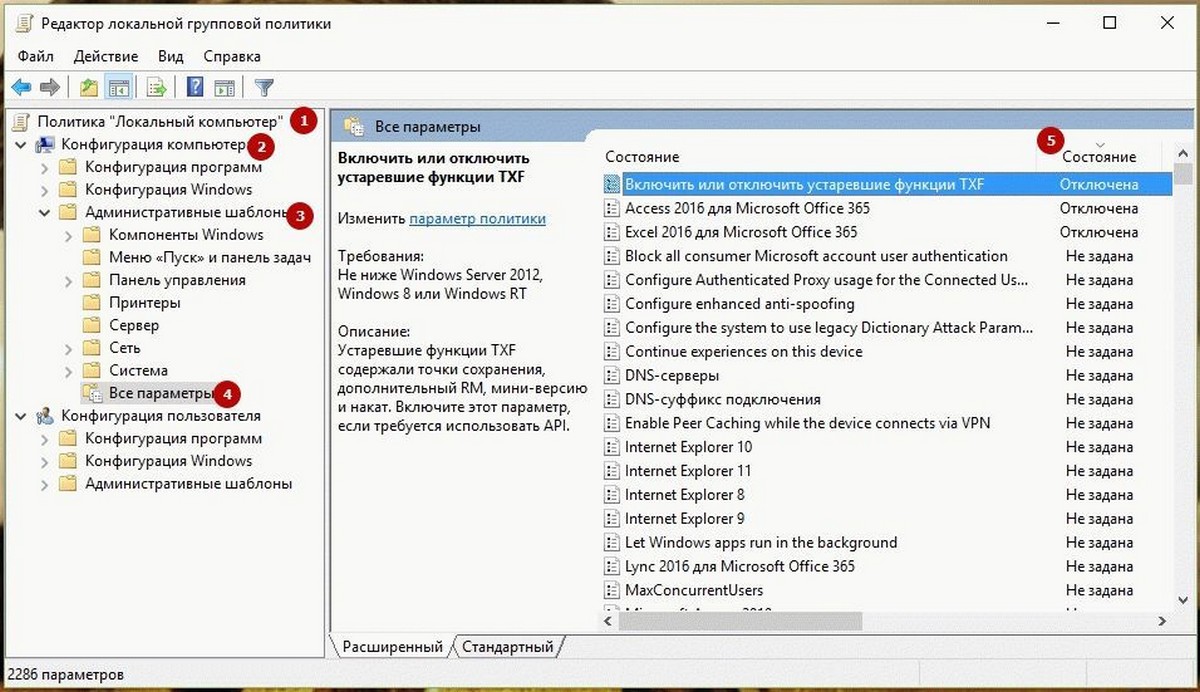Select Configure Authenticated Proxy usage policy

pos(826,280)
